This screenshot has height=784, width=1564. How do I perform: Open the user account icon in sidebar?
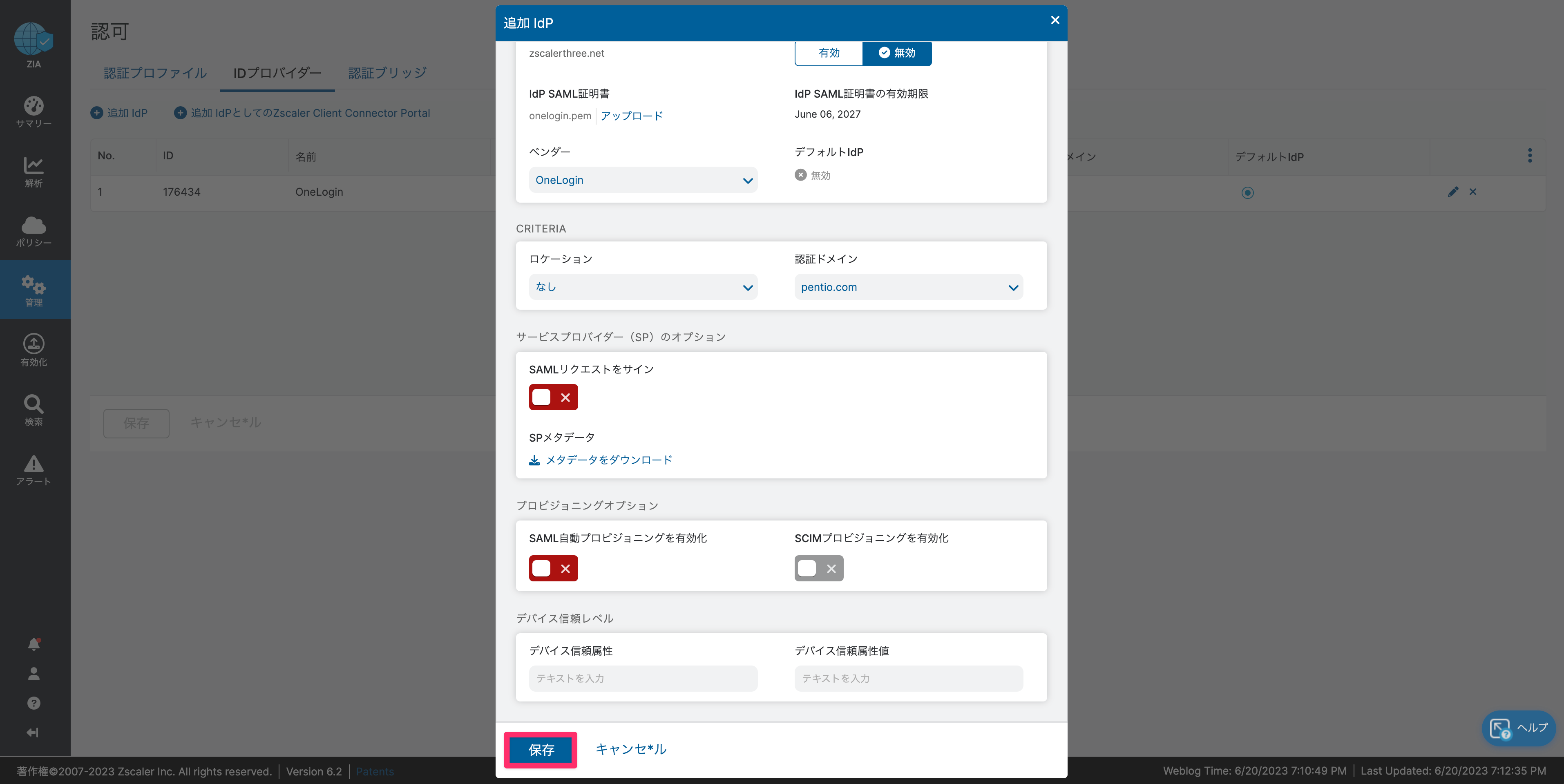[x=34, y=673]
